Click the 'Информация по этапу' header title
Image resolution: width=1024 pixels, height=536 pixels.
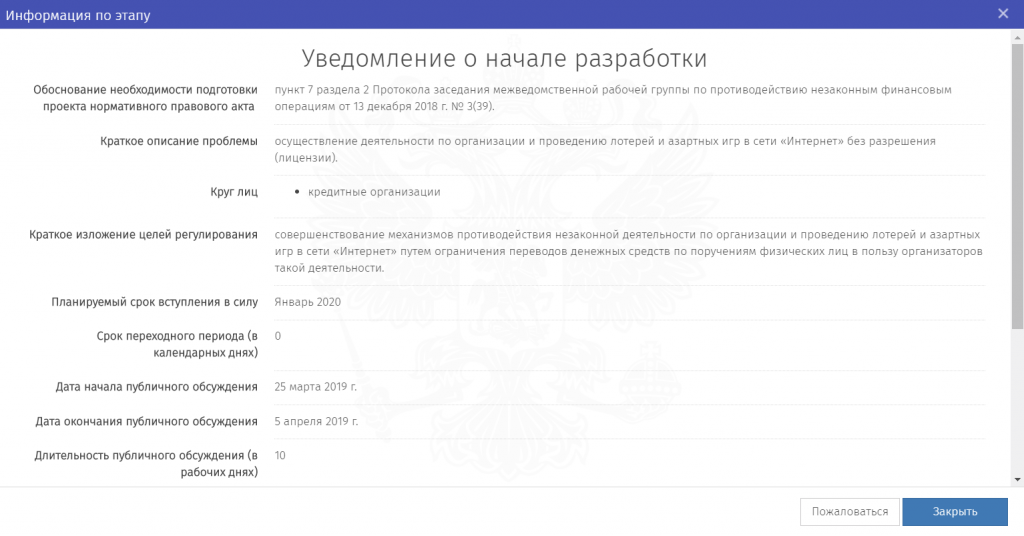79,14
